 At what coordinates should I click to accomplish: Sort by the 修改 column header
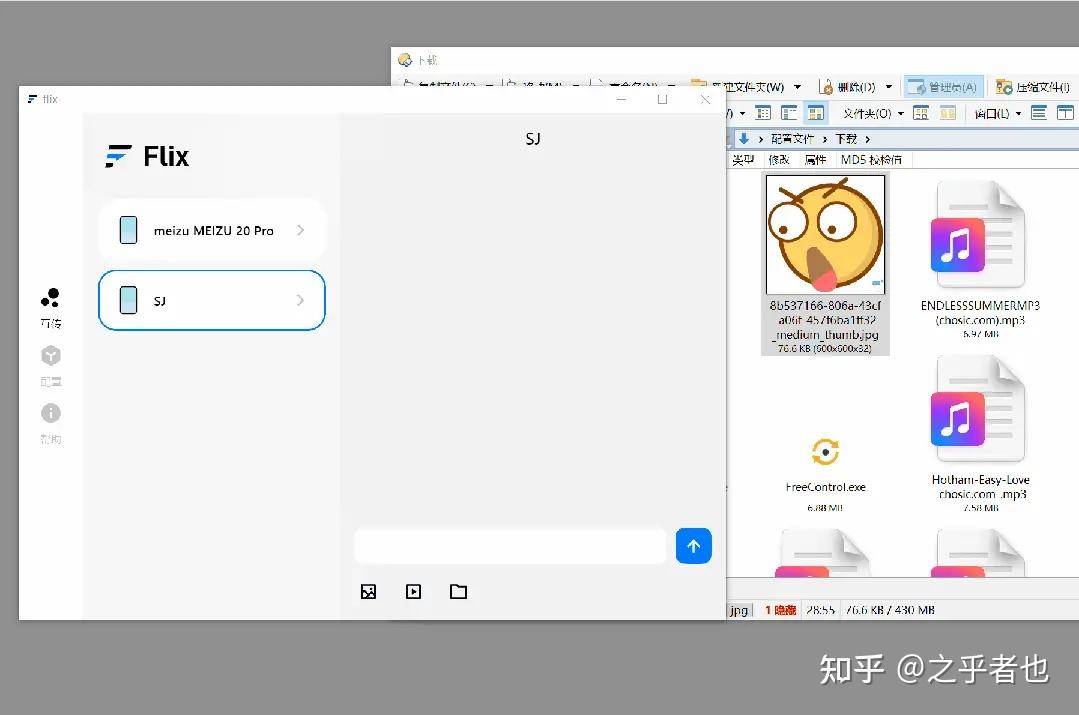pos(778,160)
